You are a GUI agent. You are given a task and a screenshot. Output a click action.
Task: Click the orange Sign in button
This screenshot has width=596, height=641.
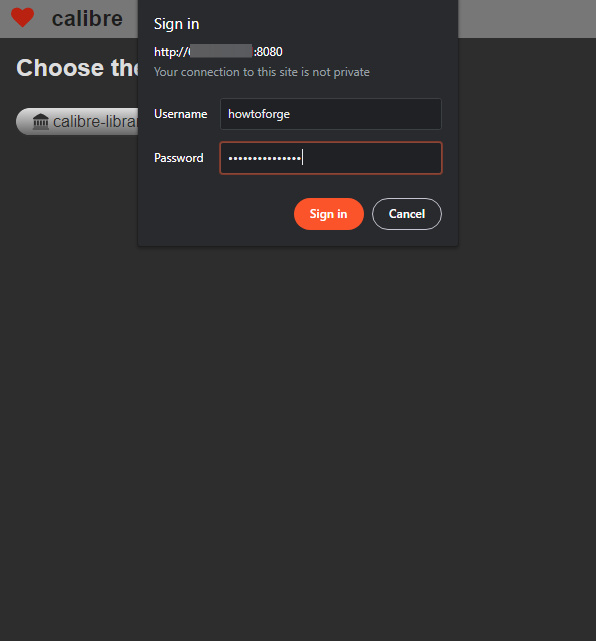tap(329, 214)
